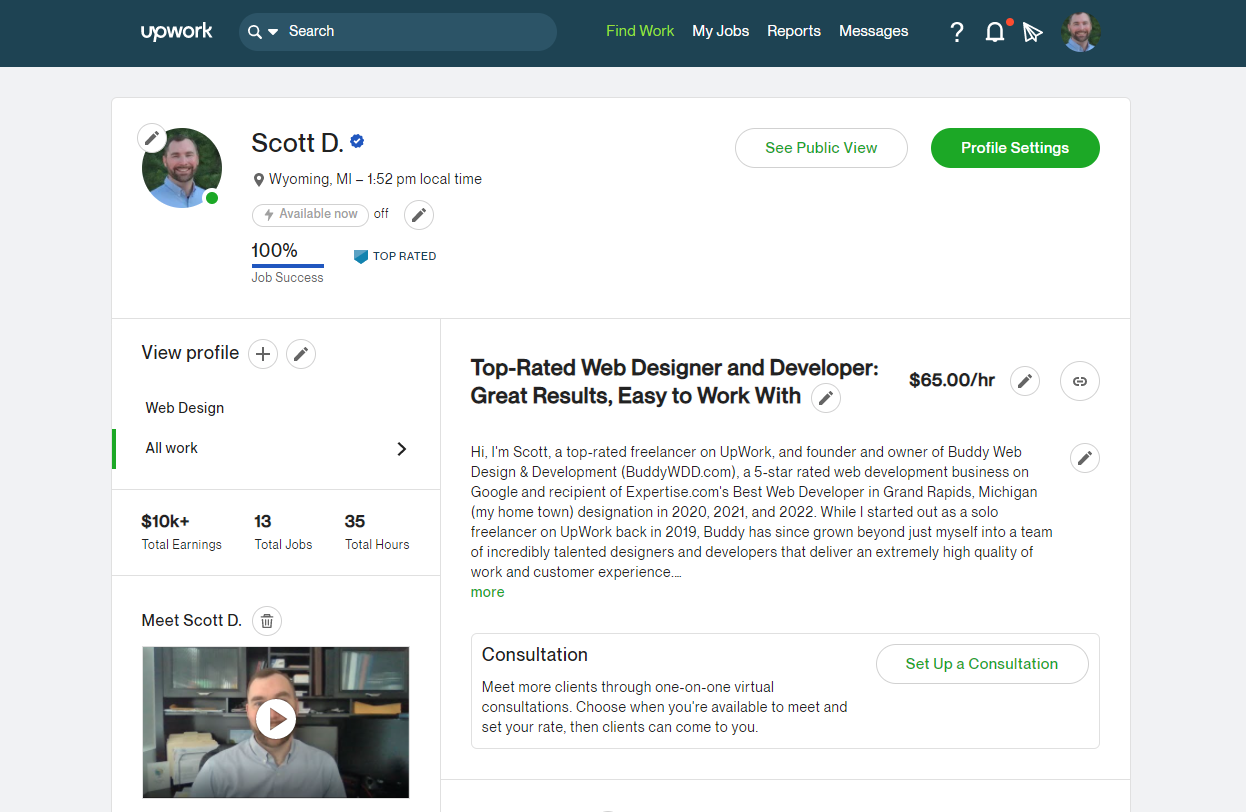
Task: Open the Find Work menu
Action: coord(640,31)
